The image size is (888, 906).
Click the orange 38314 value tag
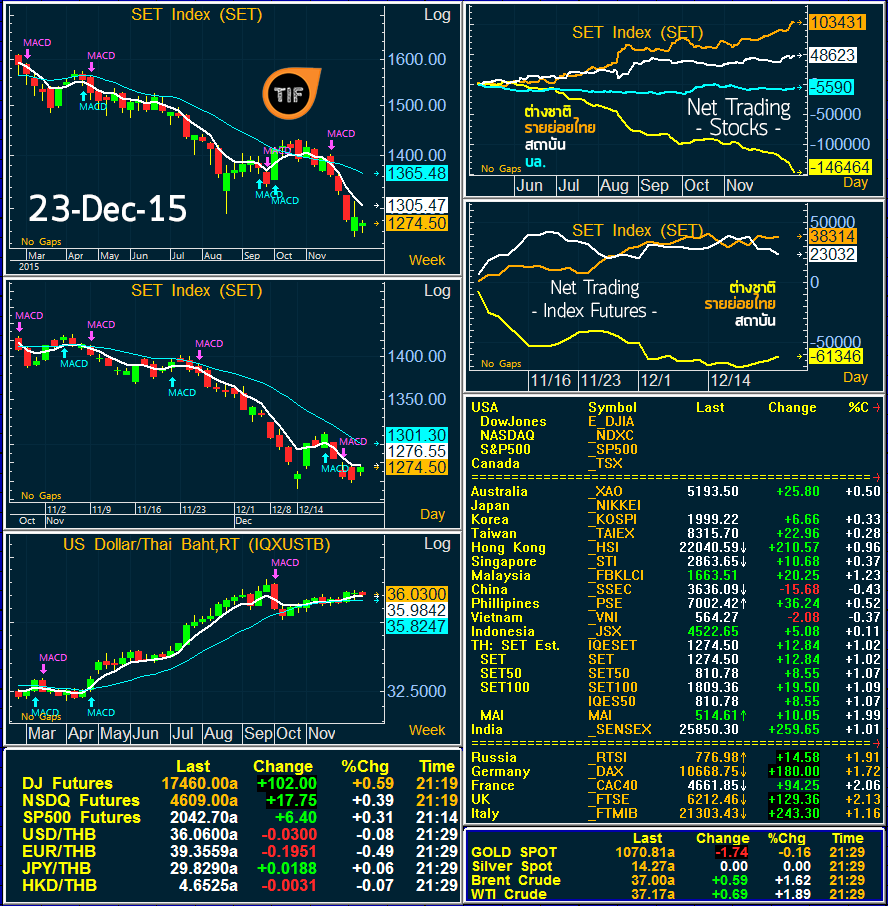(x=833, y=236)
